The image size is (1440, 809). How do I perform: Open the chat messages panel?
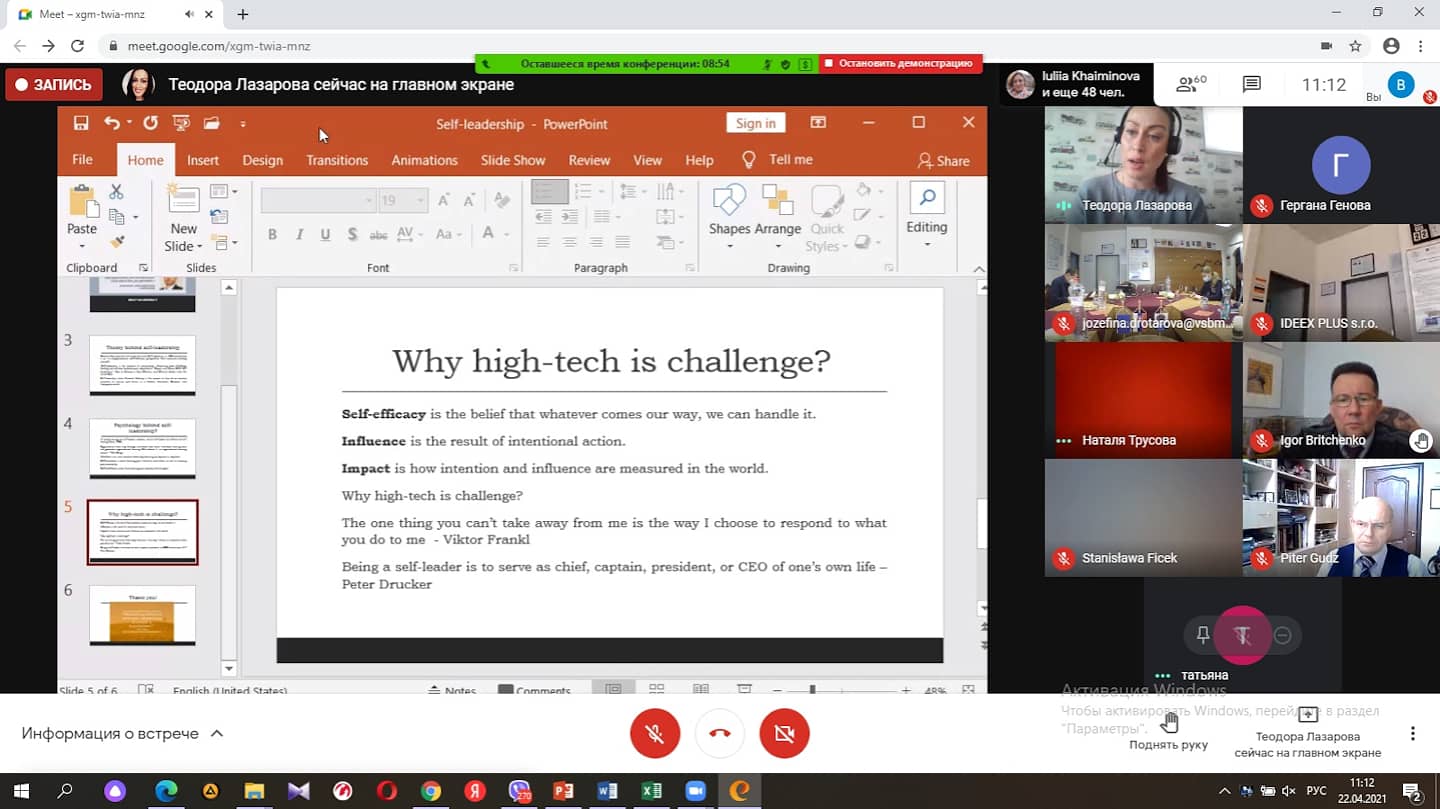click(x=1251, y=85)
